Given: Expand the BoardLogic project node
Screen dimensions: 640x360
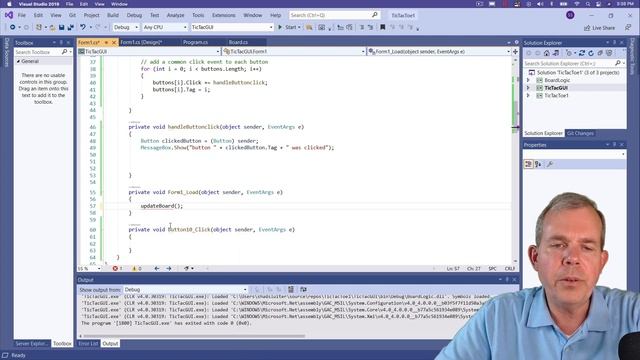Looking at the screenshot, I should coord(528,80).
